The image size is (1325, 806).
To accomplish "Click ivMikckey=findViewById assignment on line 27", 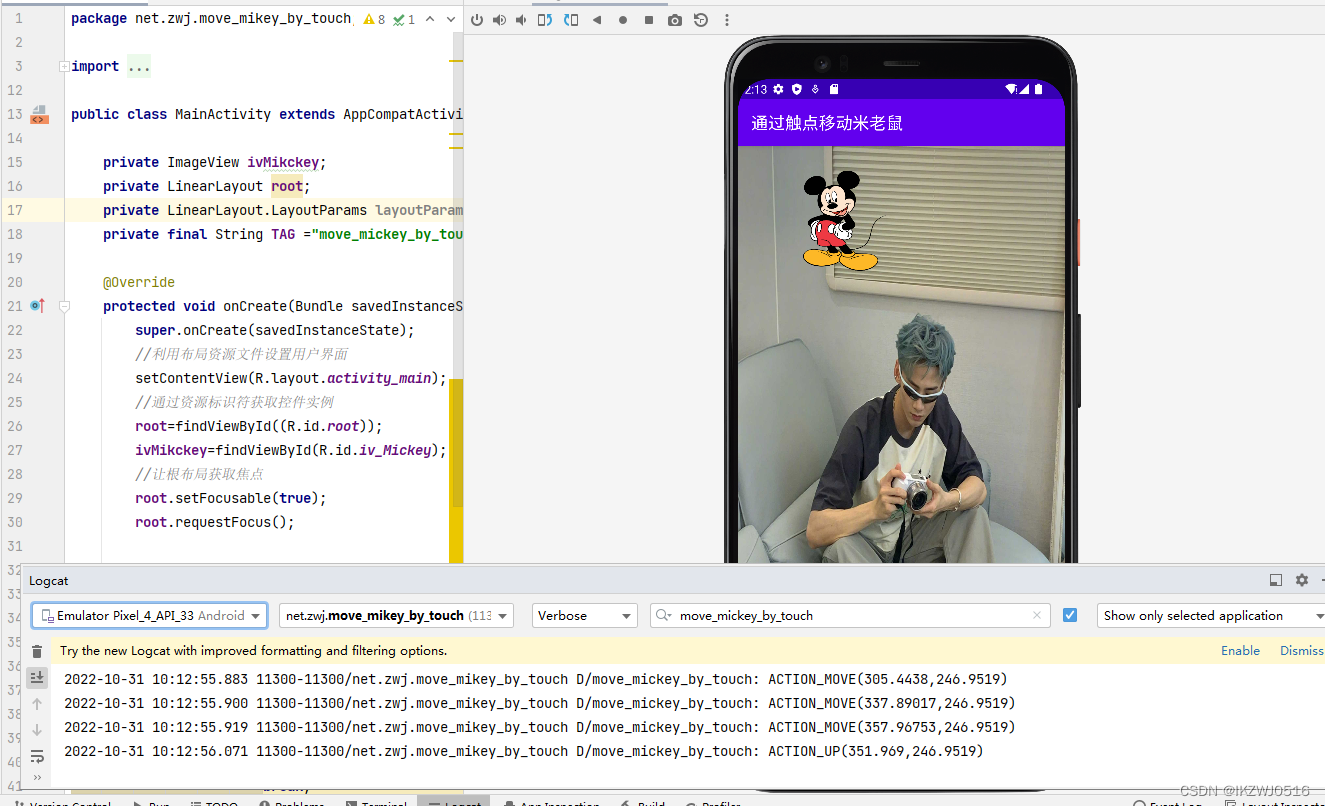I will point(291,450).
